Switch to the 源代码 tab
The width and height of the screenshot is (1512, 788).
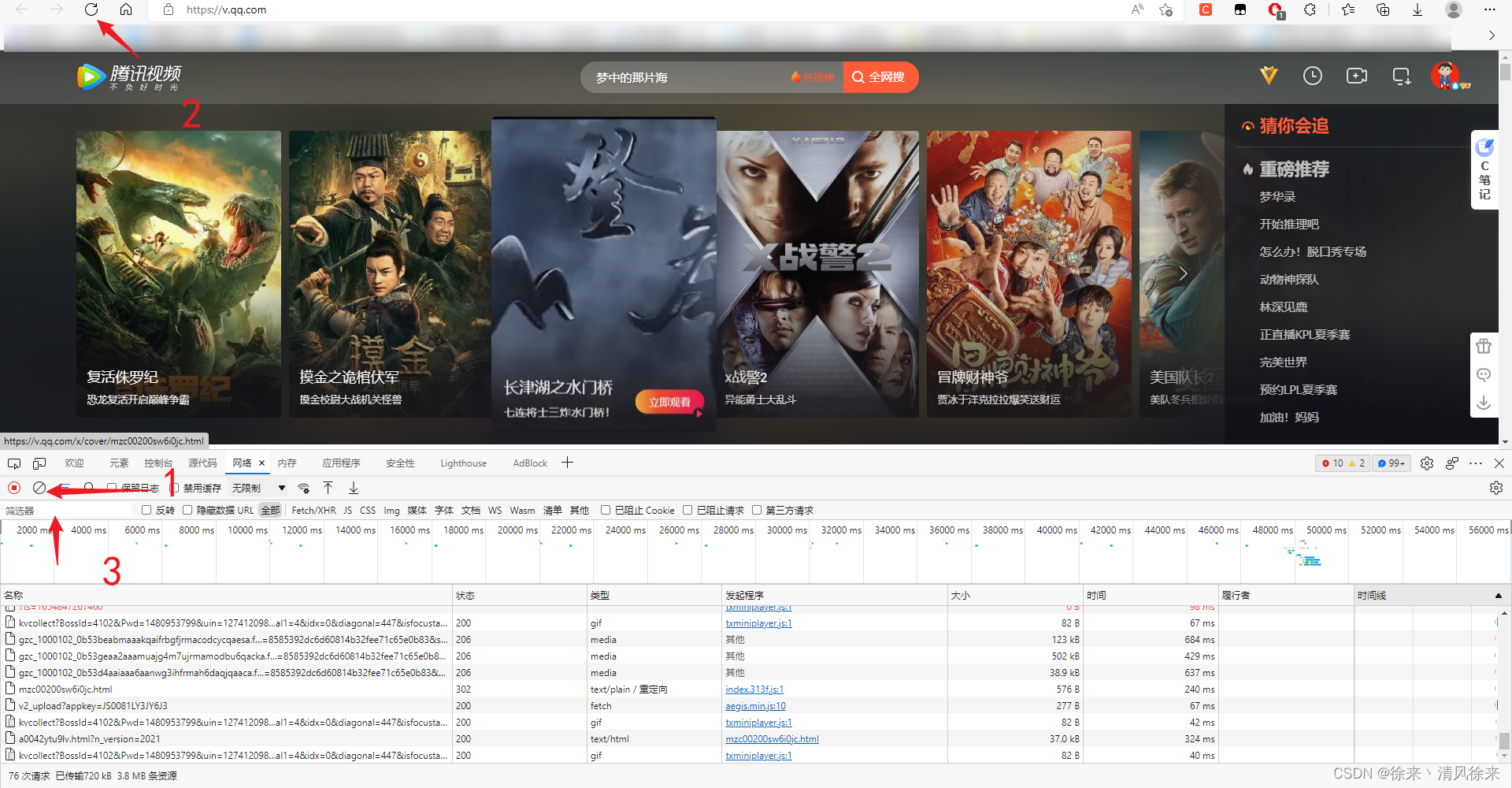click(202, 463)
